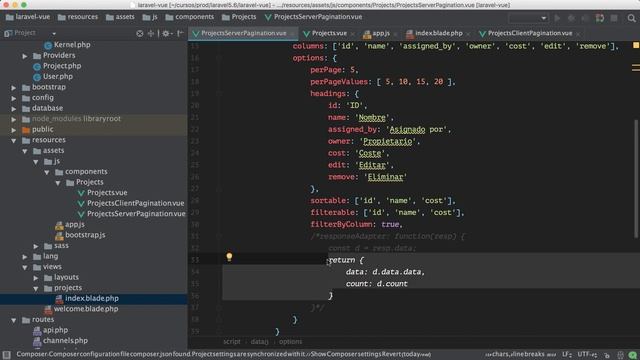Click UTF-8 encoding in status bar
This screenshot has height=360, width=640.
587,354
